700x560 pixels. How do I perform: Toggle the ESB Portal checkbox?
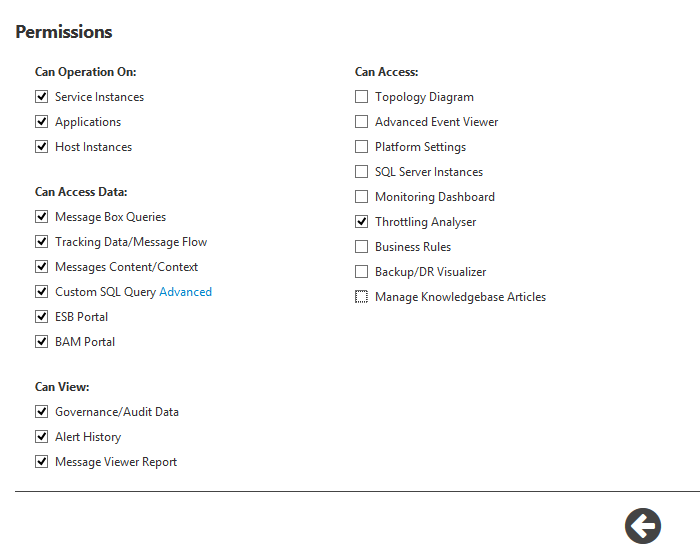point(42,317)
